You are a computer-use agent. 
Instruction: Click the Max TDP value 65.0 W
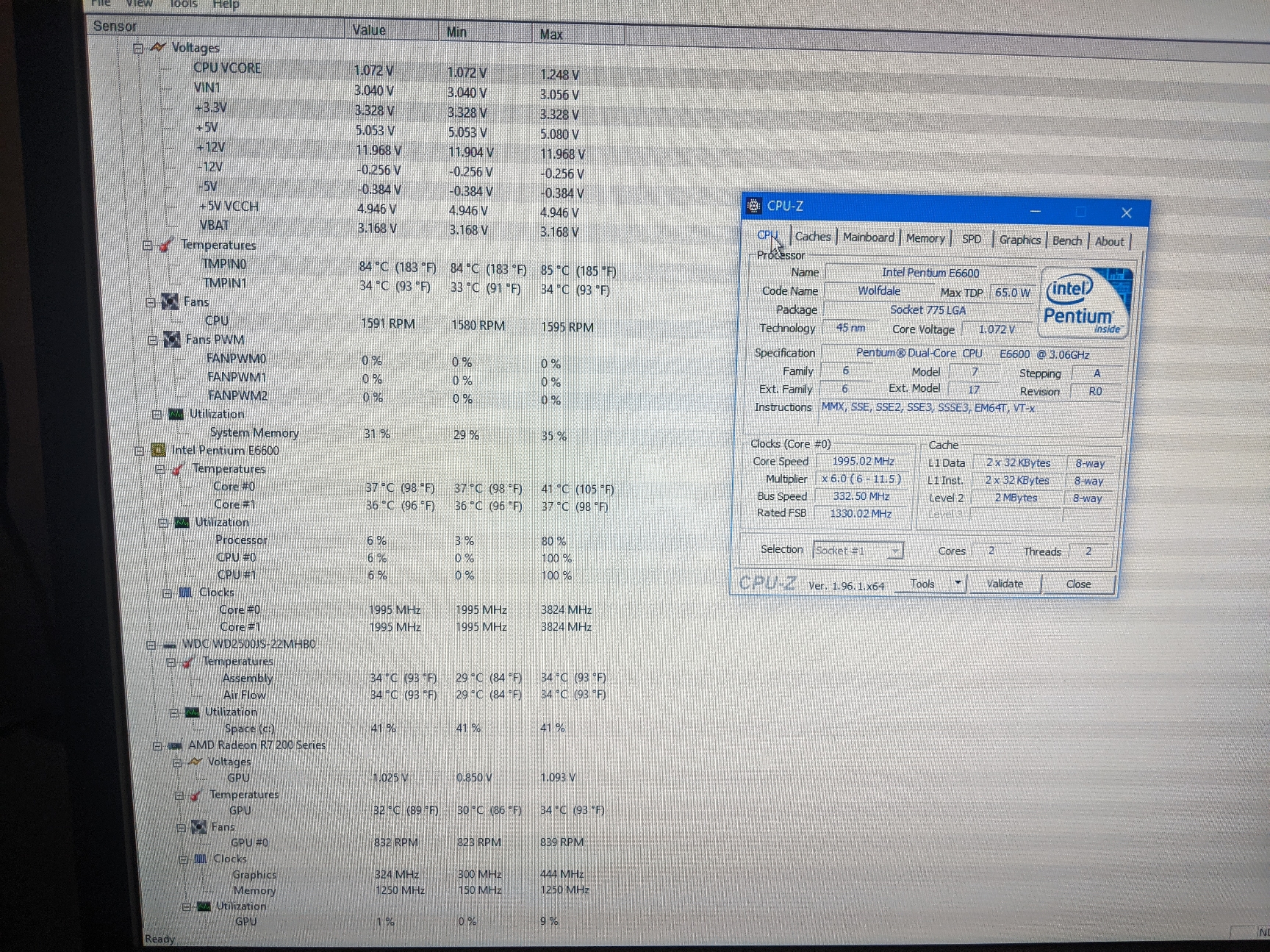click(x=1012, y=292)
